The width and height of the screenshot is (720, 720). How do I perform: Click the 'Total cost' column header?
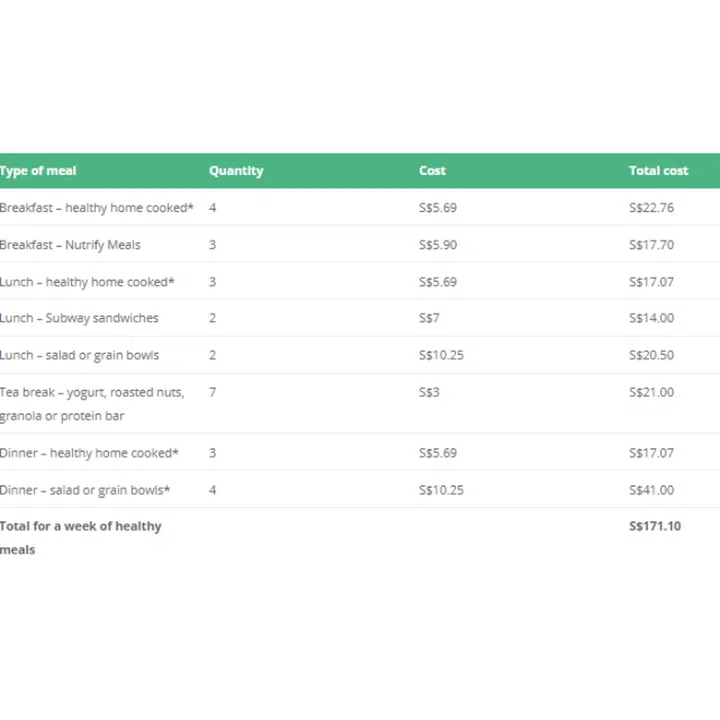point(658,171)
